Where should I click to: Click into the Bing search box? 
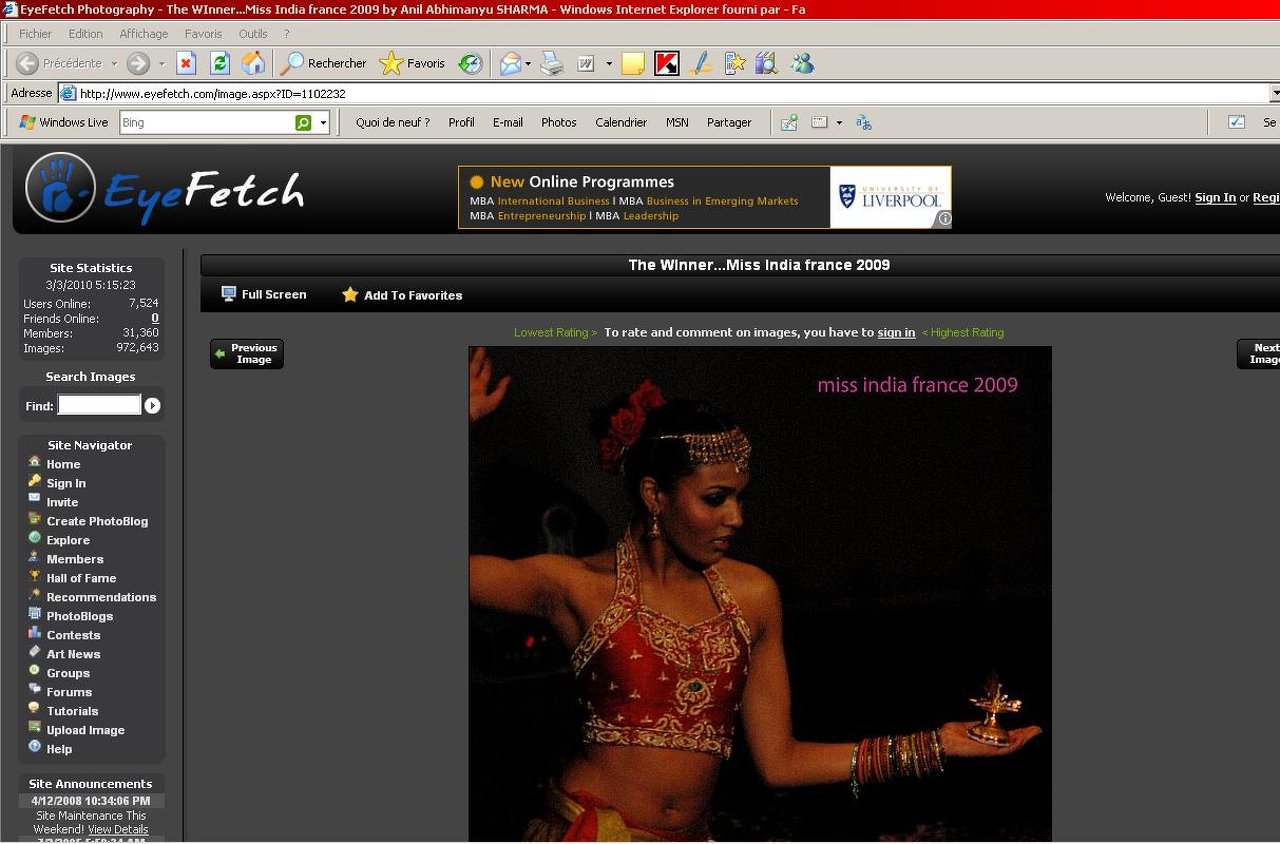pos(205,122)
